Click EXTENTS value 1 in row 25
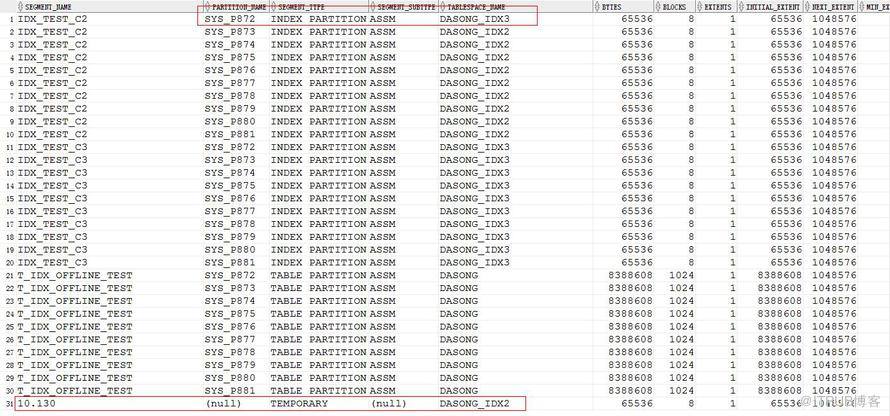Viewport: 890px width, 416px height. click(x=733, y=327)
